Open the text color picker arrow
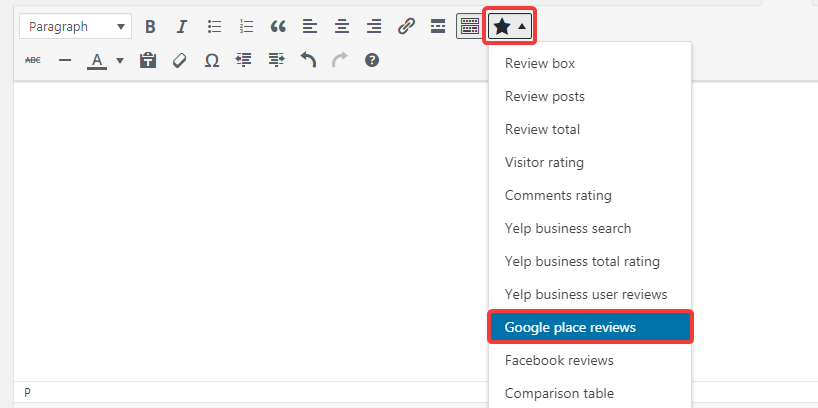 pyautogui.click(x=120, y=61)
